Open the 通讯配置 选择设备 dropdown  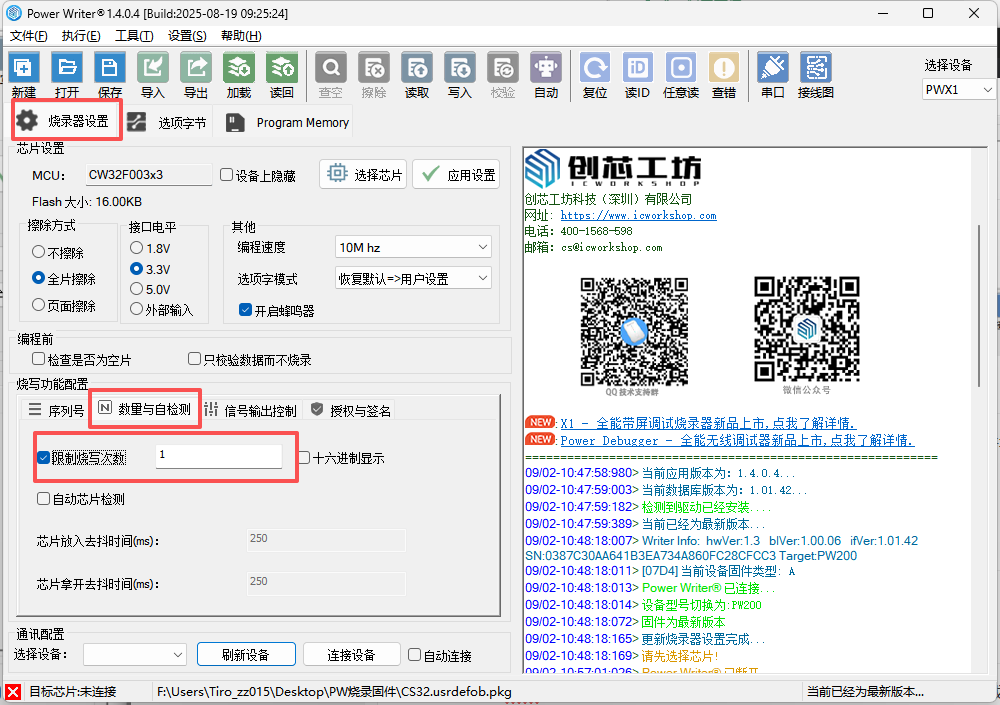[135, 655]
